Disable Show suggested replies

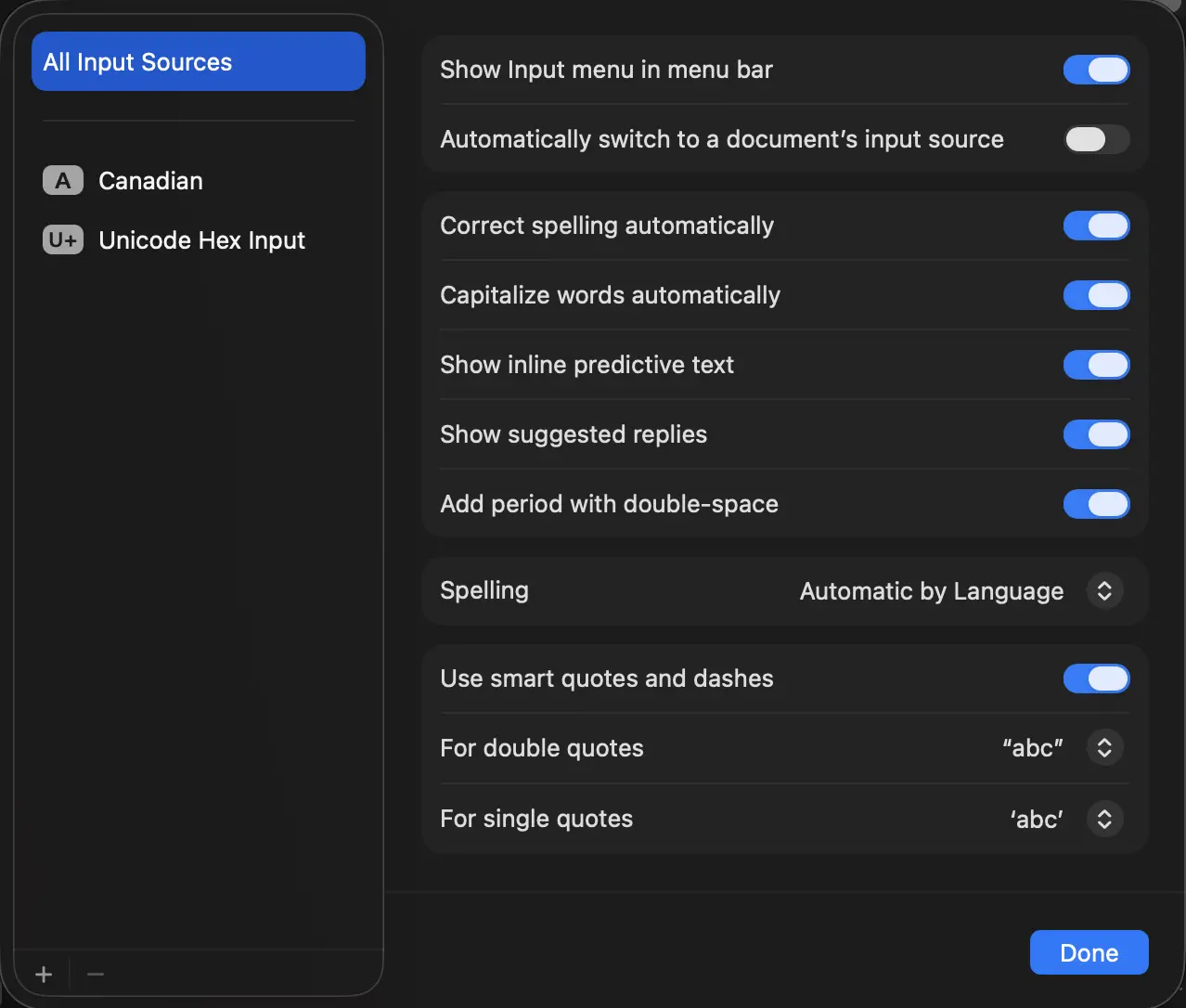pos(1096,434)
